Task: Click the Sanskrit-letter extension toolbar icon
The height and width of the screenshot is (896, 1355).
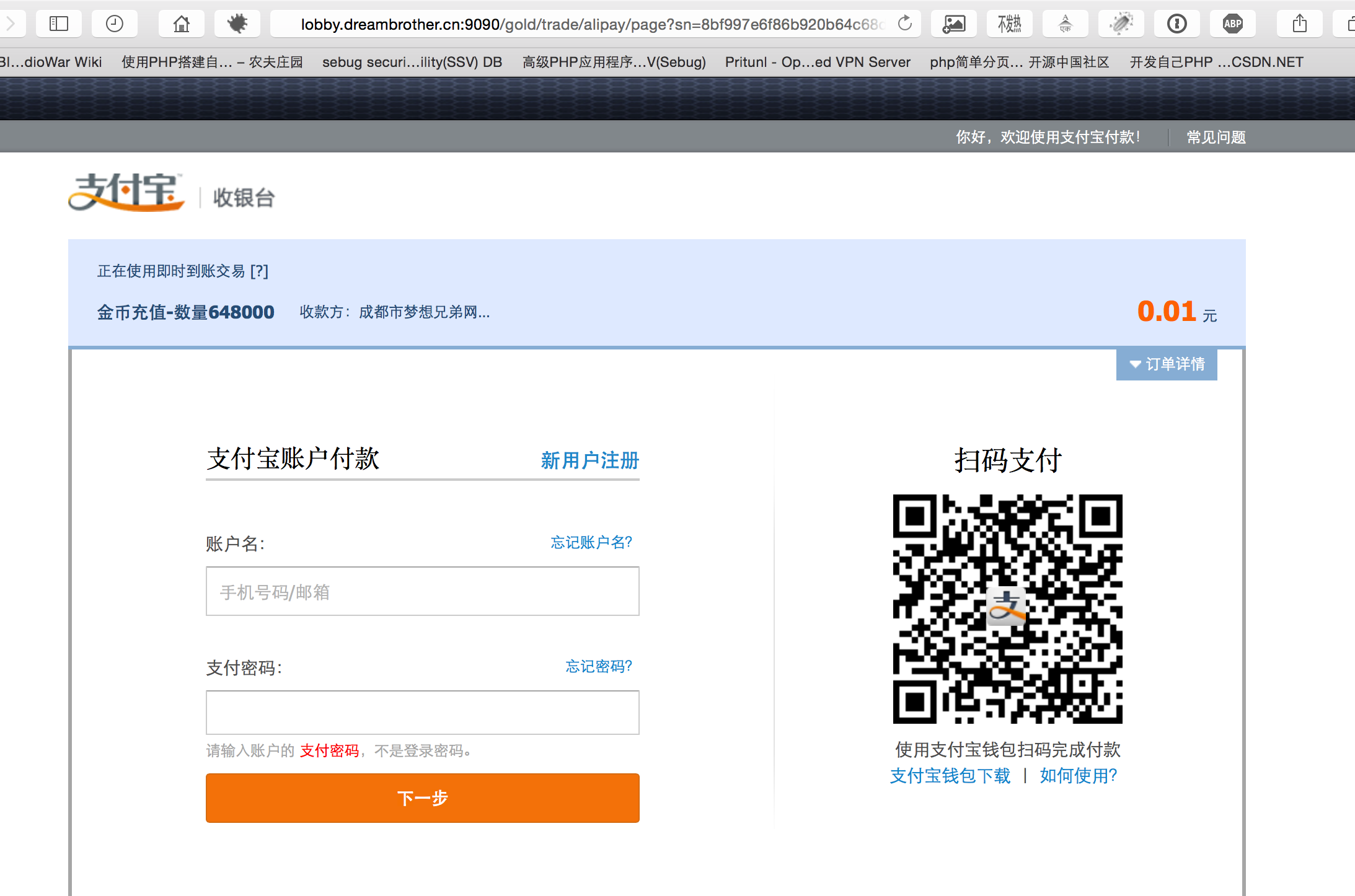Action: click(x=1066, y=24)
